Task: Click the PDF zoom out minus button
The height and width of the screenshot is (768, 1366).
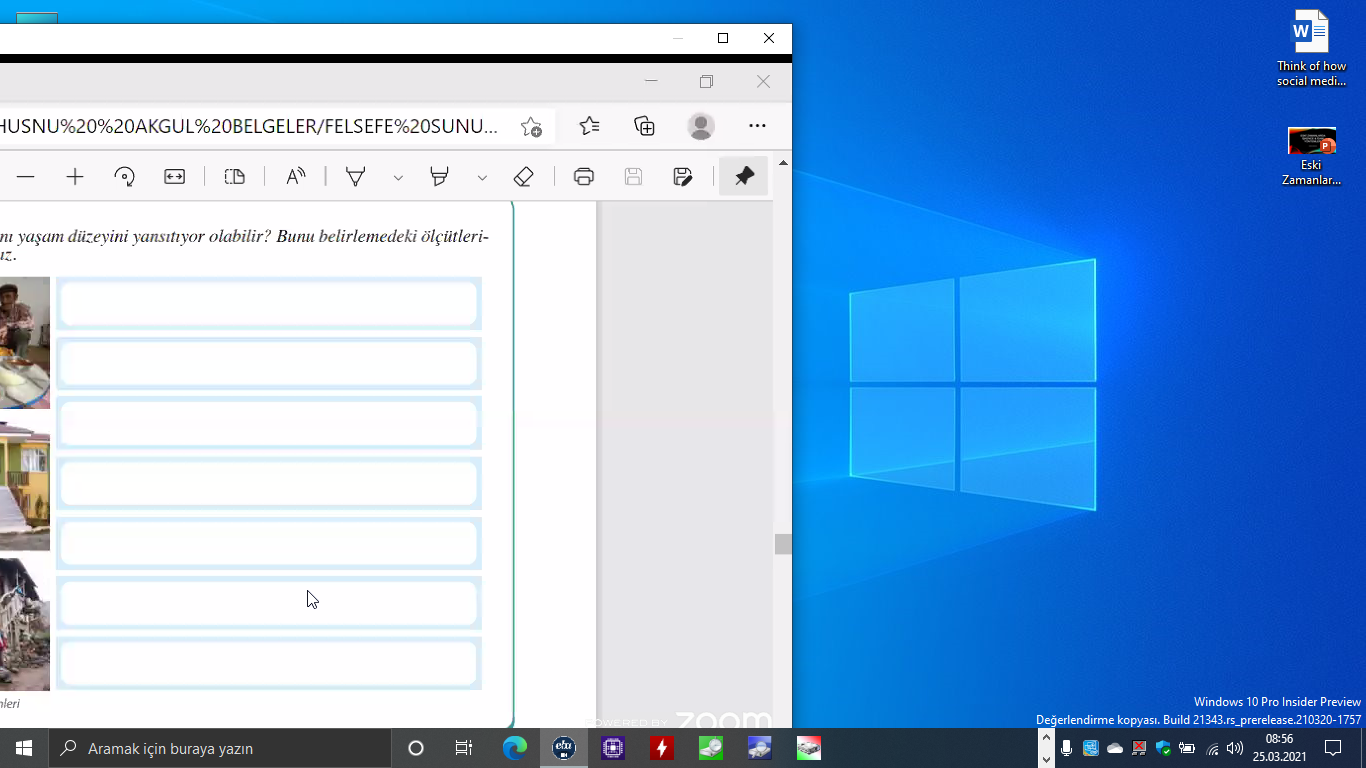Action: (26, 177)
